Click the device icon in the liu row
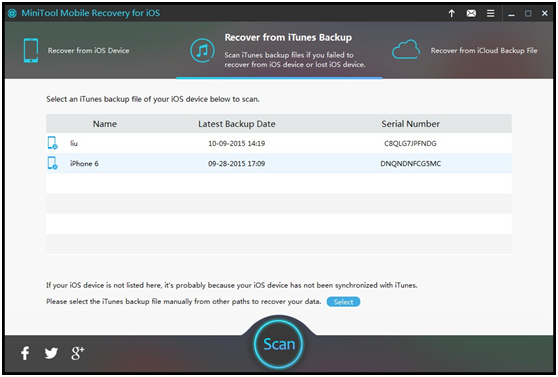Image resolution: width=558 pixels, height=377 pixels. (x=52, y=143)
